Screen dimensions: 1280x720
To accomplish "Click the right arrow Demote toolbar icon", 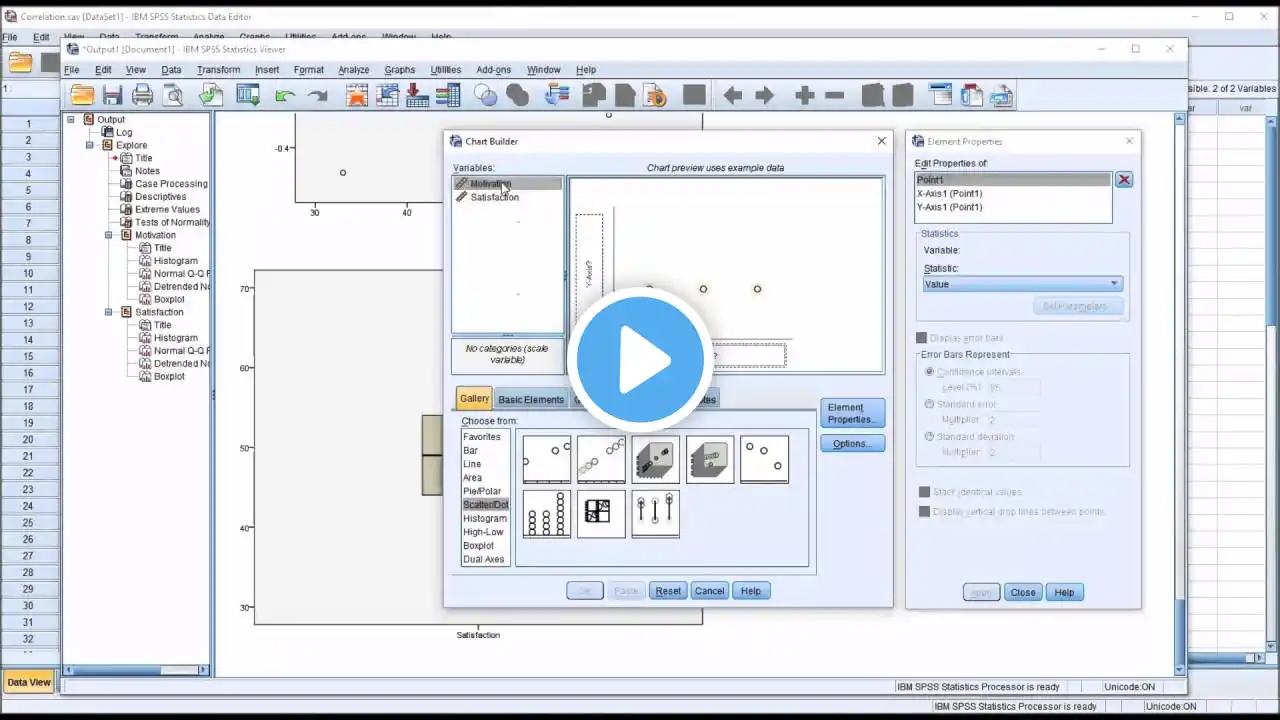I will point(765,96).
